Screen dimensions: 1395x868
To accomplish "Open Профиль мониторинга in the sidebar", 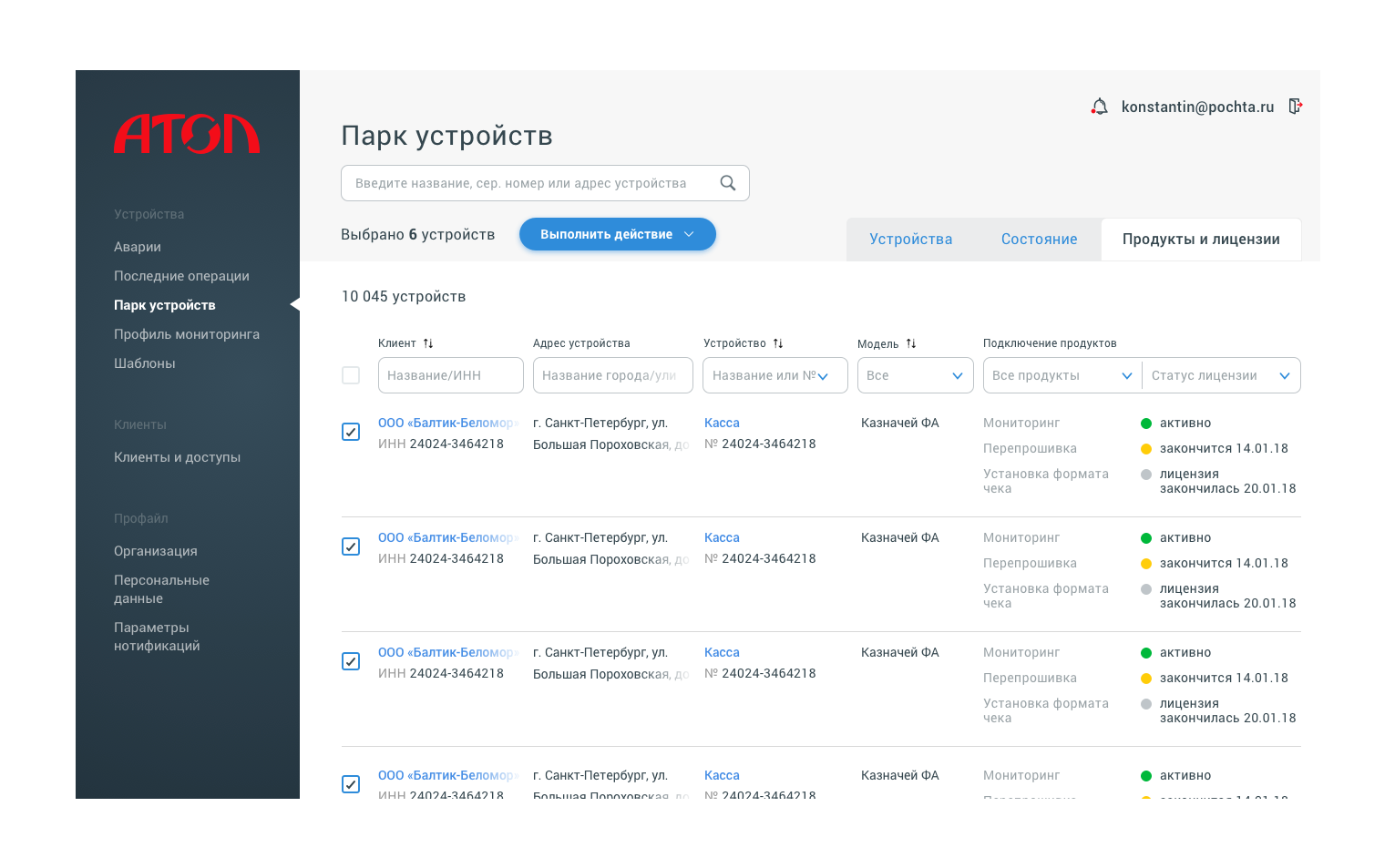I will pyautogui.click(x=187, y=334).
